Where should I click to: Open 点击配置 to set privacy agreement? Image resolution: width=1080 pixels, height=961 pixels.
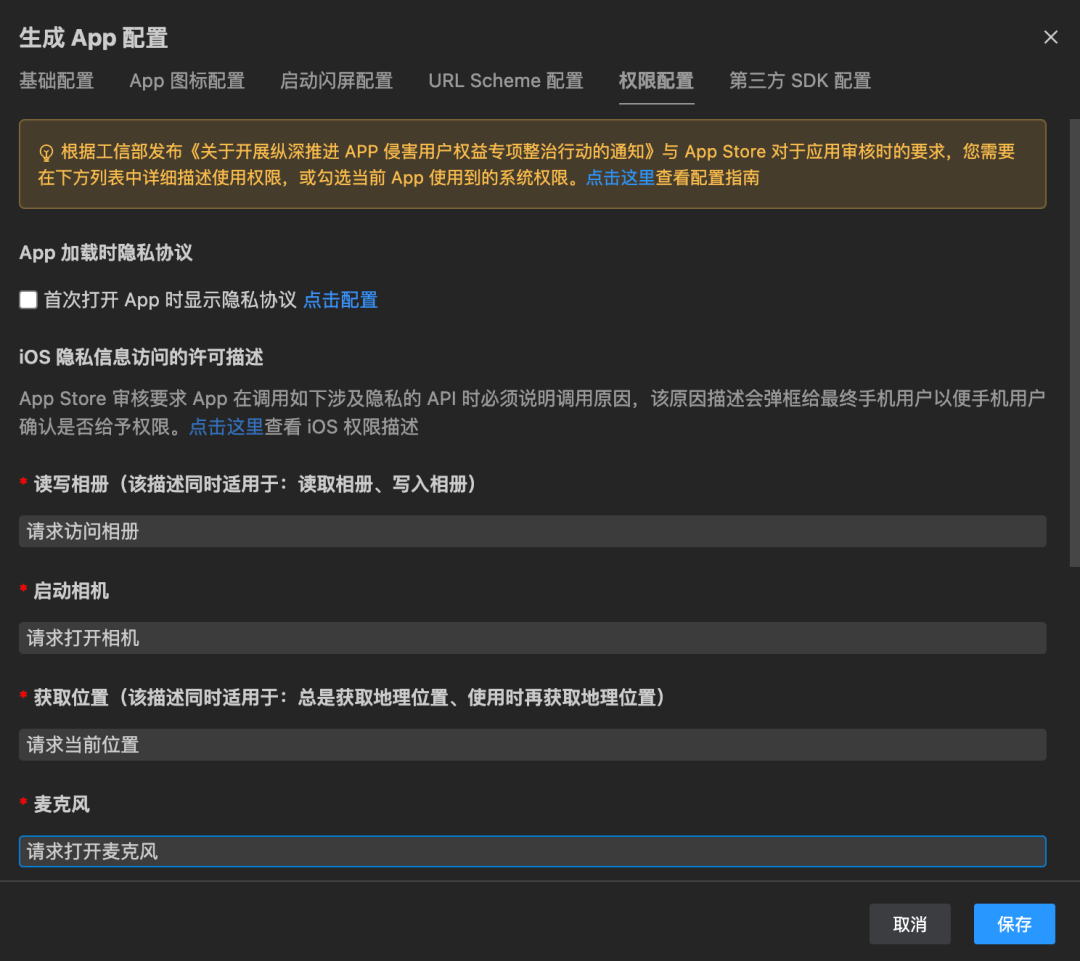click(x=340, y=299)
